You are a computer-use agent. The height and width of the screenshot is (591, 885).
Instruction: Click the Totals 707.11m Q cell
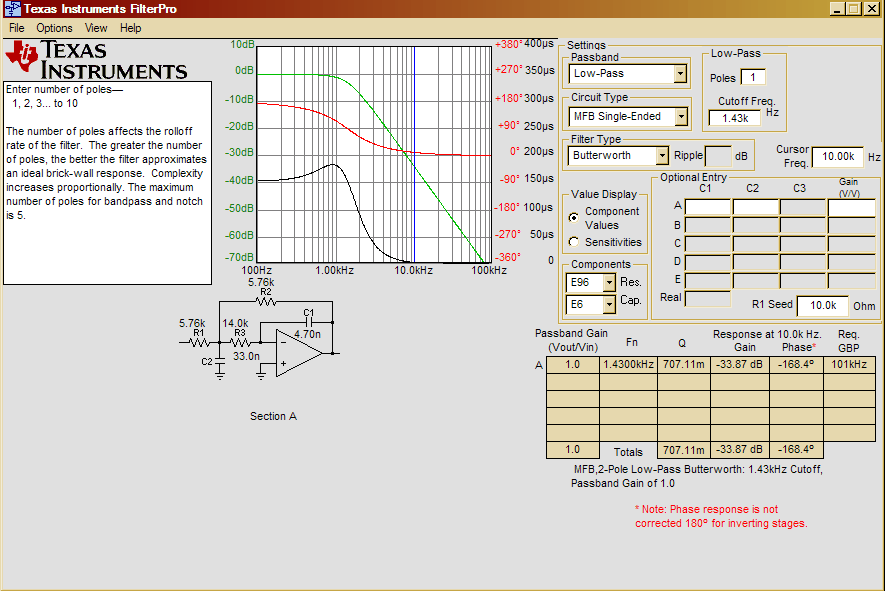[x=684, y=450]
